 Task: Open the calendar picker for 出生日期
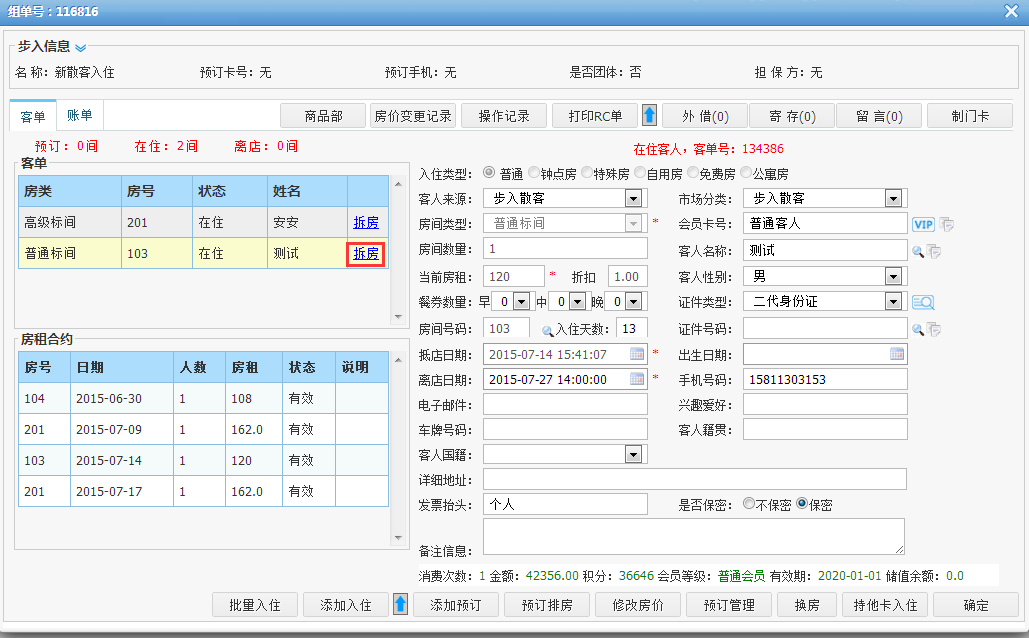897,354
